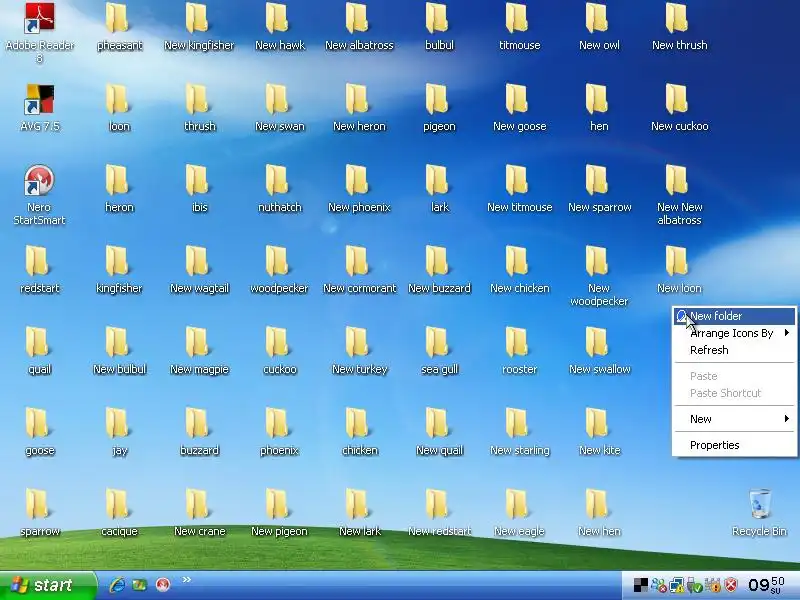Select the pheasant folder

(119, 27)
